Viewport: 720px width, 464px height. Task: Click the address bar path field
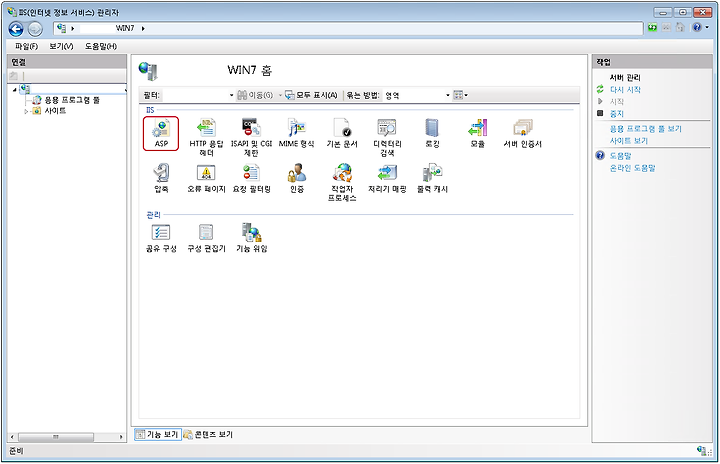pyautogui.click(x=348, y=28)
